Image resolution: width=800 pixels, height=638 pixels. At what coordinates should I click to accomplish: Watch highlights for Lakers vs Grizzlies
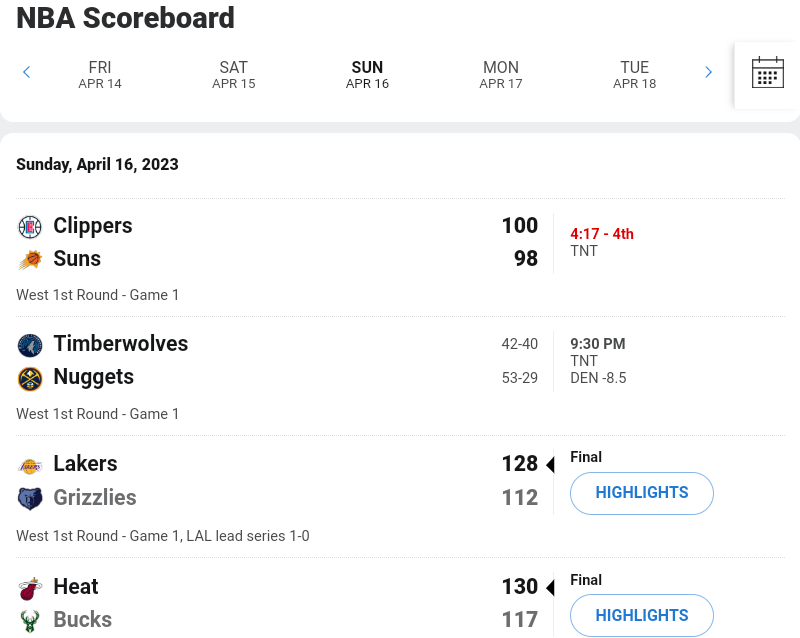click(x=642, y=493)
